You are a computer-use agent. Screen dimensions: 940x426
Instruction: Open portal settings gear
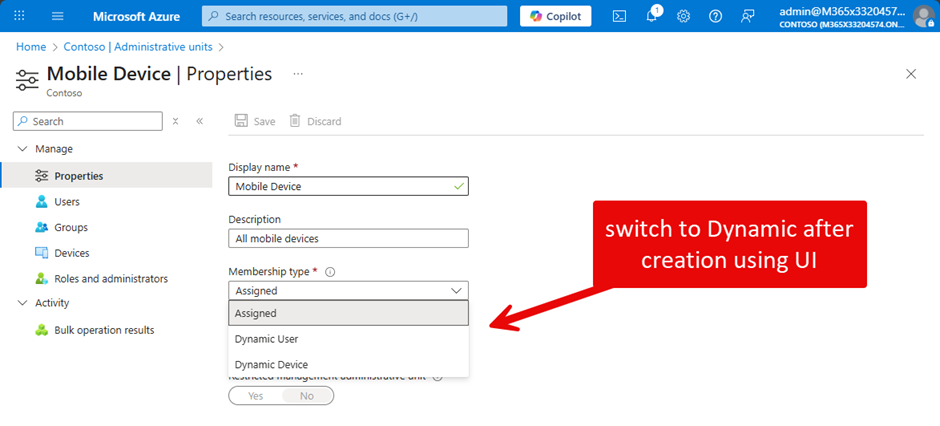[683, 16]
